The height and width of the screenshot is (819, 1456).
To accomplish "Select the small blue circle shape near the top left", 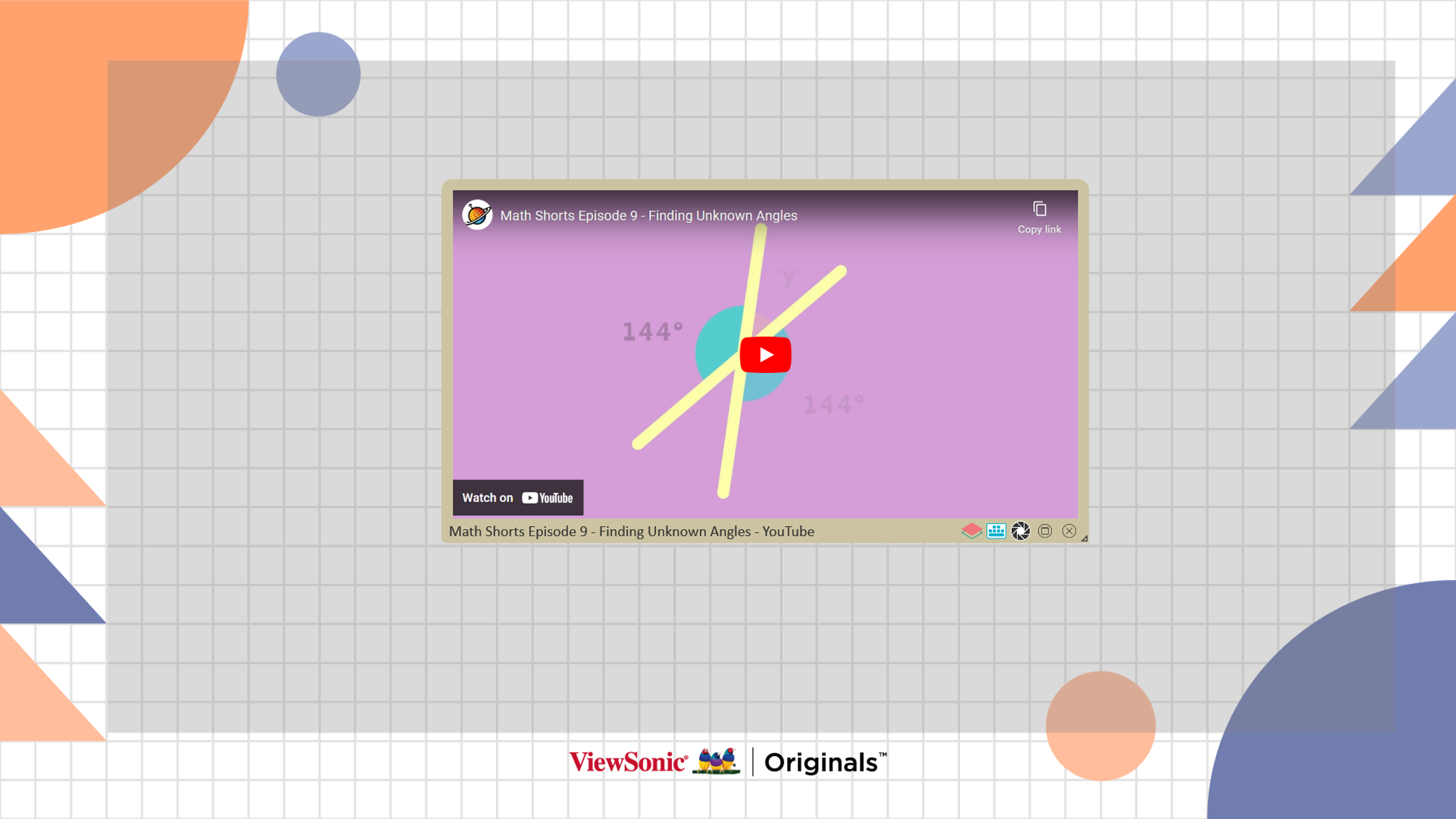I will click(318, 74).
